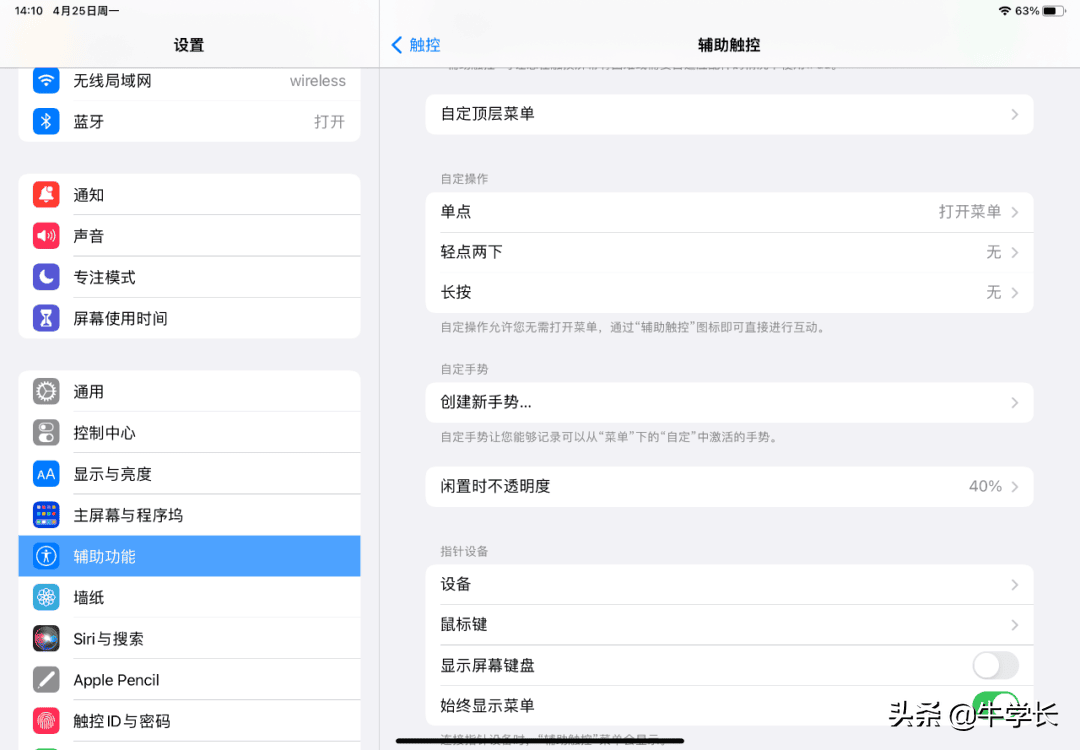The height and width of the screenshot is (750, 1080).
Task: Enable the 显示屏幕键盘 switch
Action: pyautogui.click(x=994, y=665)
